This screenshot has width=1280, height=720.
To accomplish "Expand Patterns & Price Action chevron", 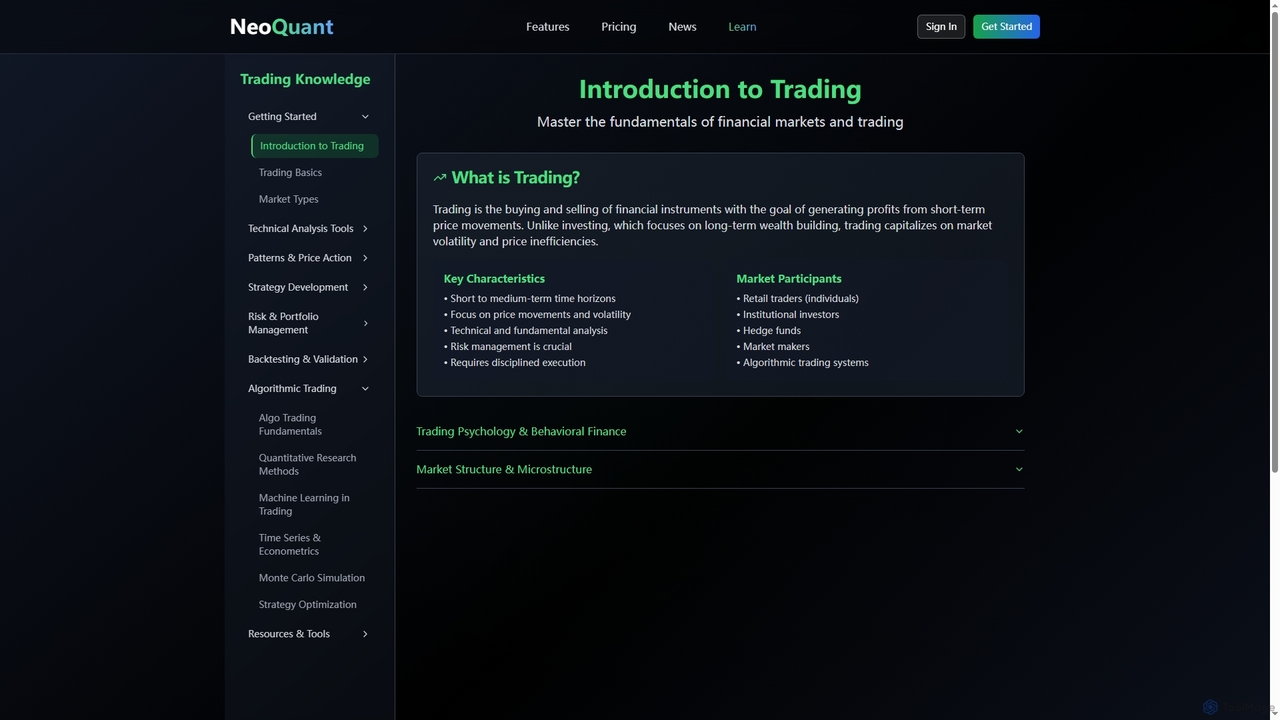I will tap(365, 258).
